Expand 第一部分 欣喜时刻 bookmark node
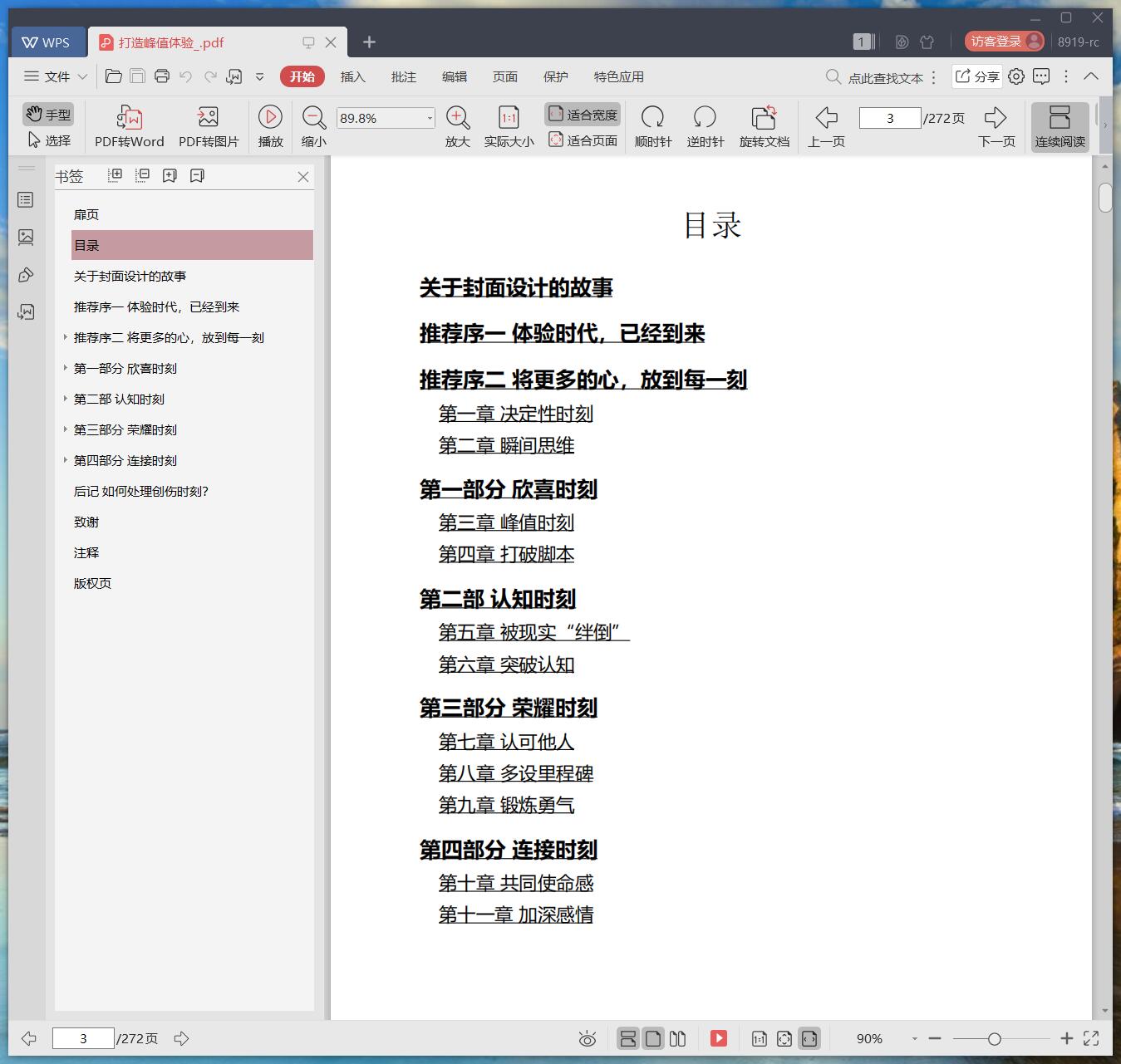The image size is (1121, 1064). pyautogui.click(x=65, y=368)
